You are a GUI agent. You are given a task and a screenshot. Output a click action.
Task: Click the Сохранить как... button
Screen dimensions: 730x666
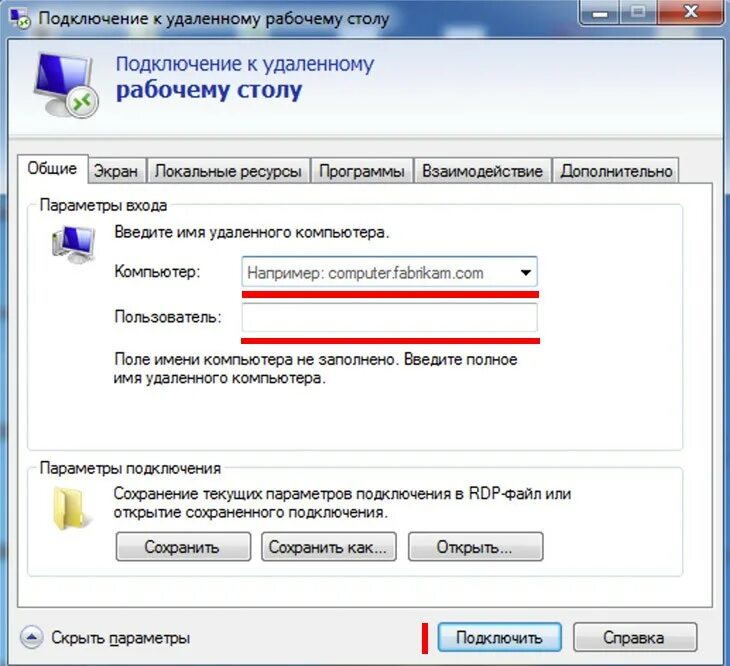328,547
